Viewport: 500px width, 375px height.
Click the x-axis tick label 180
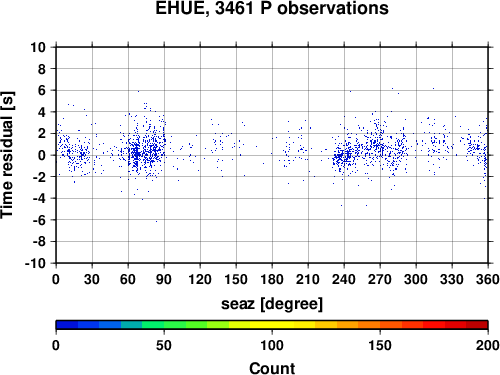(x=272, y=279)
